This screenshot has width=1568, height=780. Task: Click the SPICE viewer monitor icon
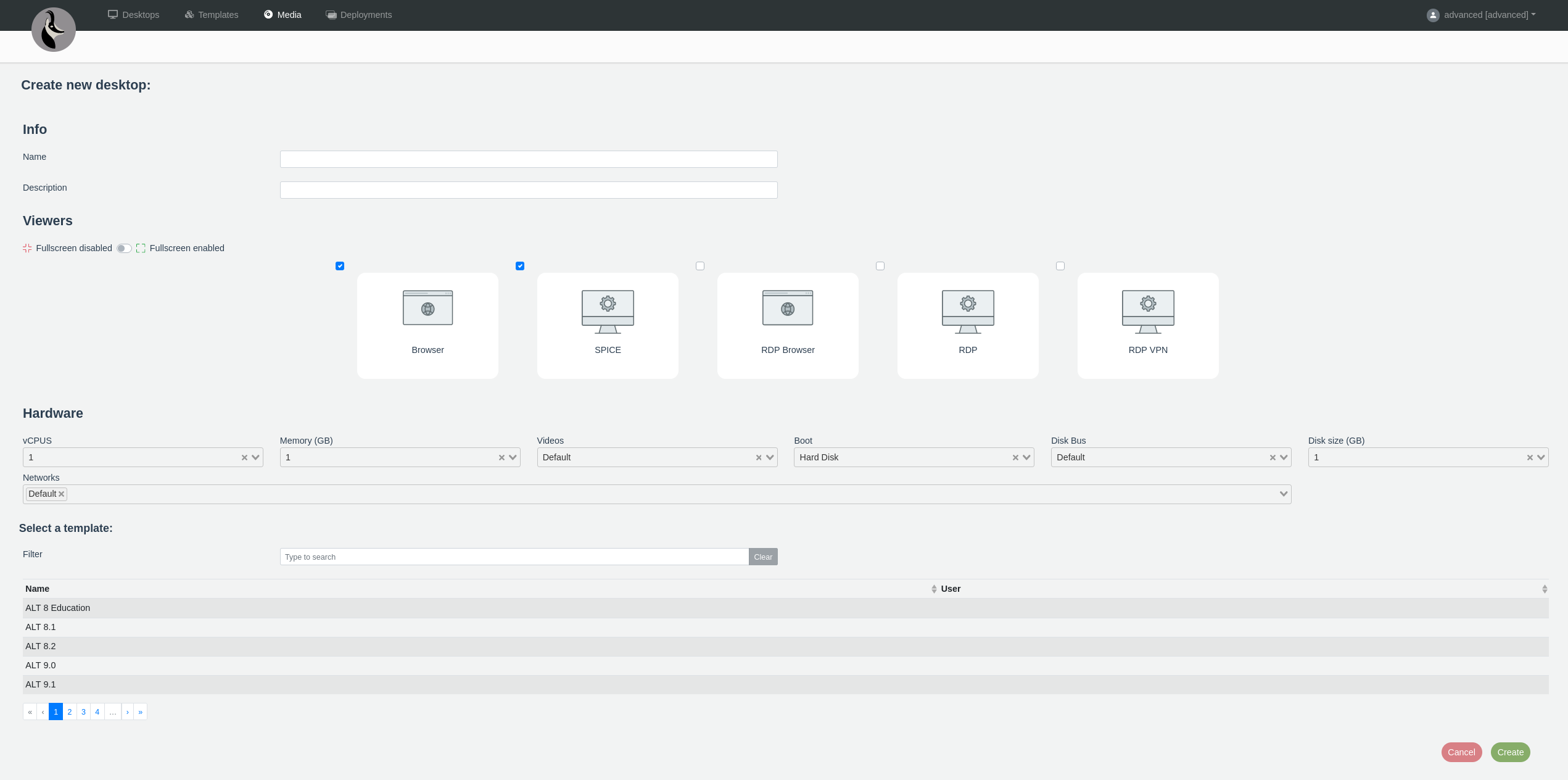tap(608, 311)
